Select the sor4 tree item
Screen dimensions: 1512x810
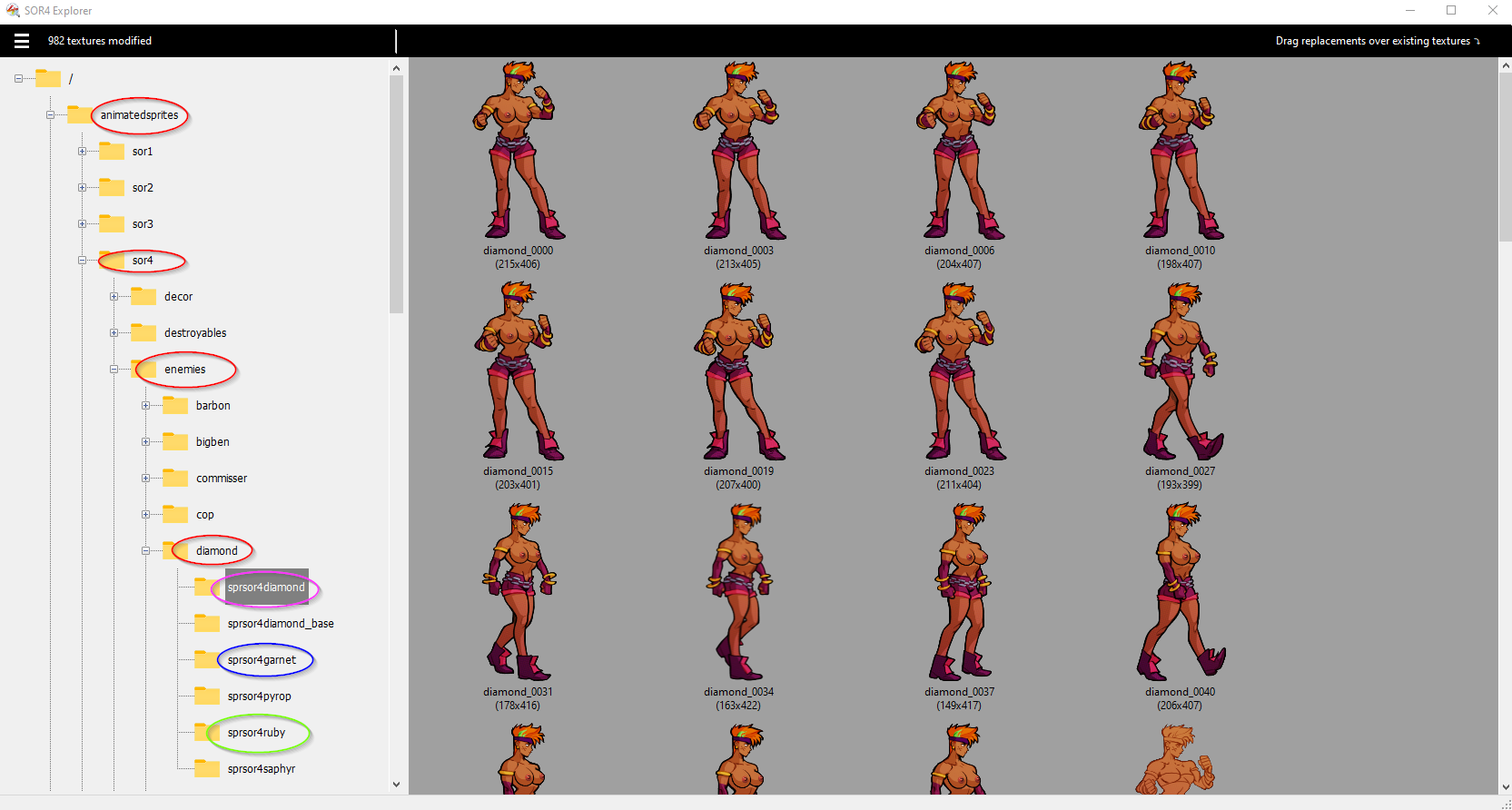[143, 261]
